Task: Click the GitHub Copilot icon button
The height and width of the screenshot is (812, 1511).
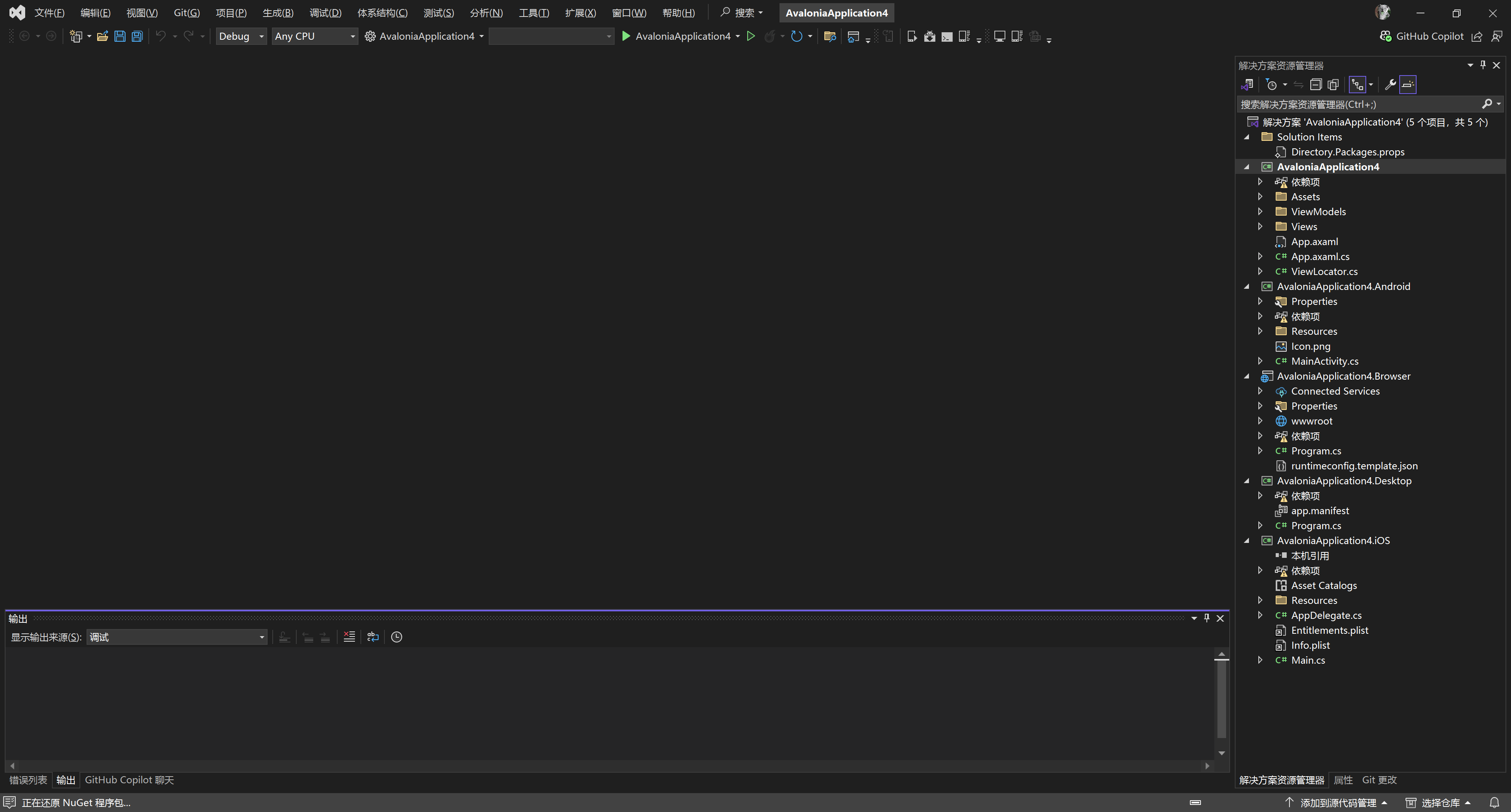Action: pos(1421,36)
